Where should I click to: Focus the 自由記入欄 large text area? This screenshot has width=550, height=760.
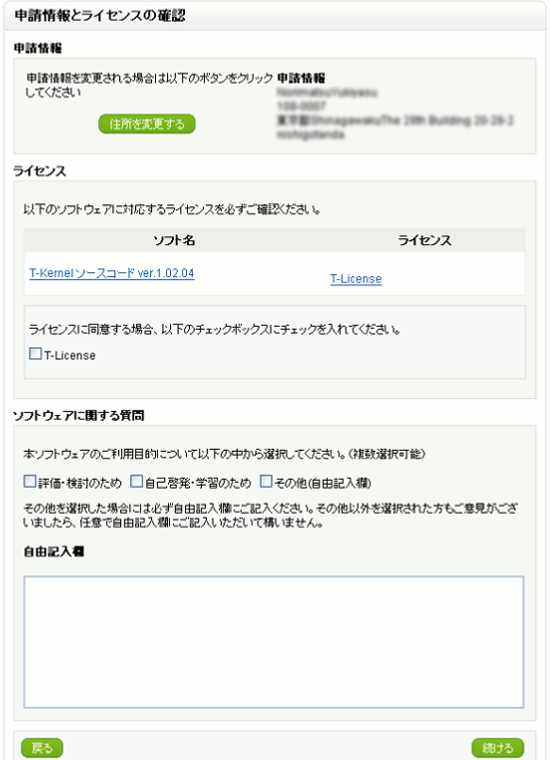[274, 642]
